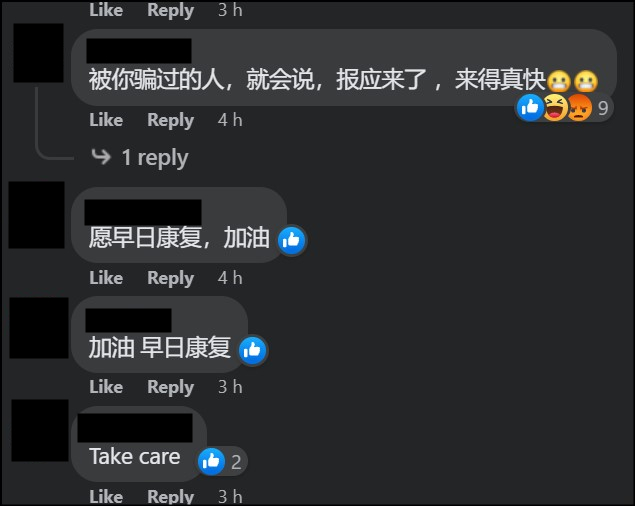Open reaction count 9 on 报应来了 comment
The width and height of the screenshot is (635, 506).
pyautogui.click(x=603, y=108)
